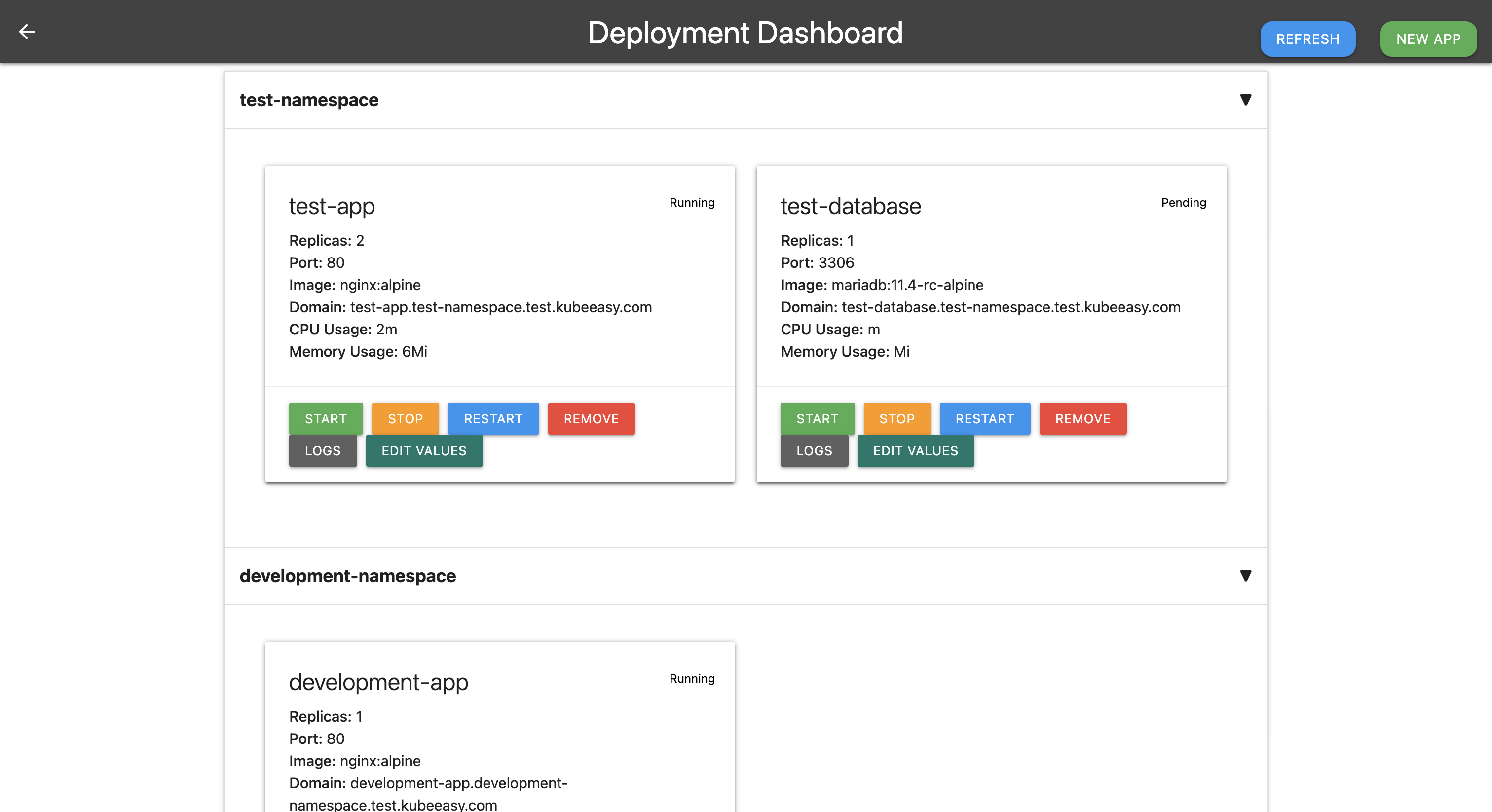Start the test-app deployment

[326, 418]
